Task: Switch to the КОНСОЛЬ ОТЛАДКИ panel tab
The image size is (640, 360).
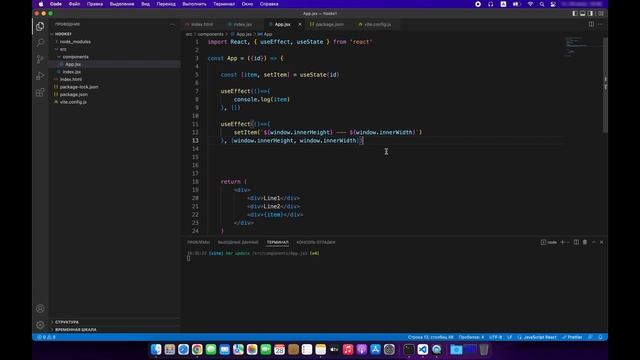Action: tap(316, 242)
